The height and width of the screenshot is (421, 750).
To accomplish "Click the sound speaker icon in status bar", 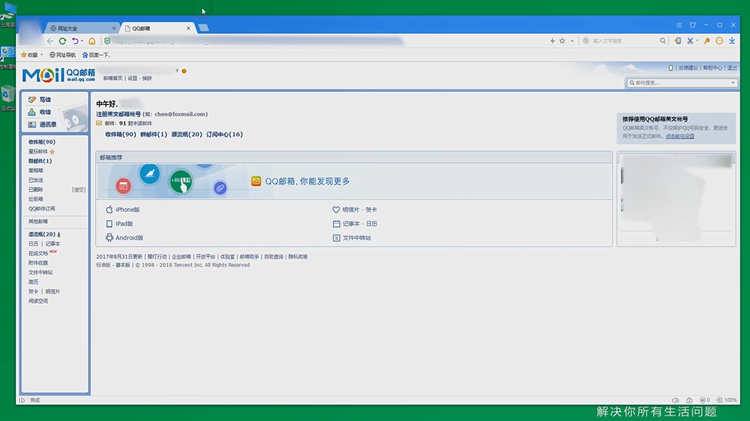I will coord(675,400).
